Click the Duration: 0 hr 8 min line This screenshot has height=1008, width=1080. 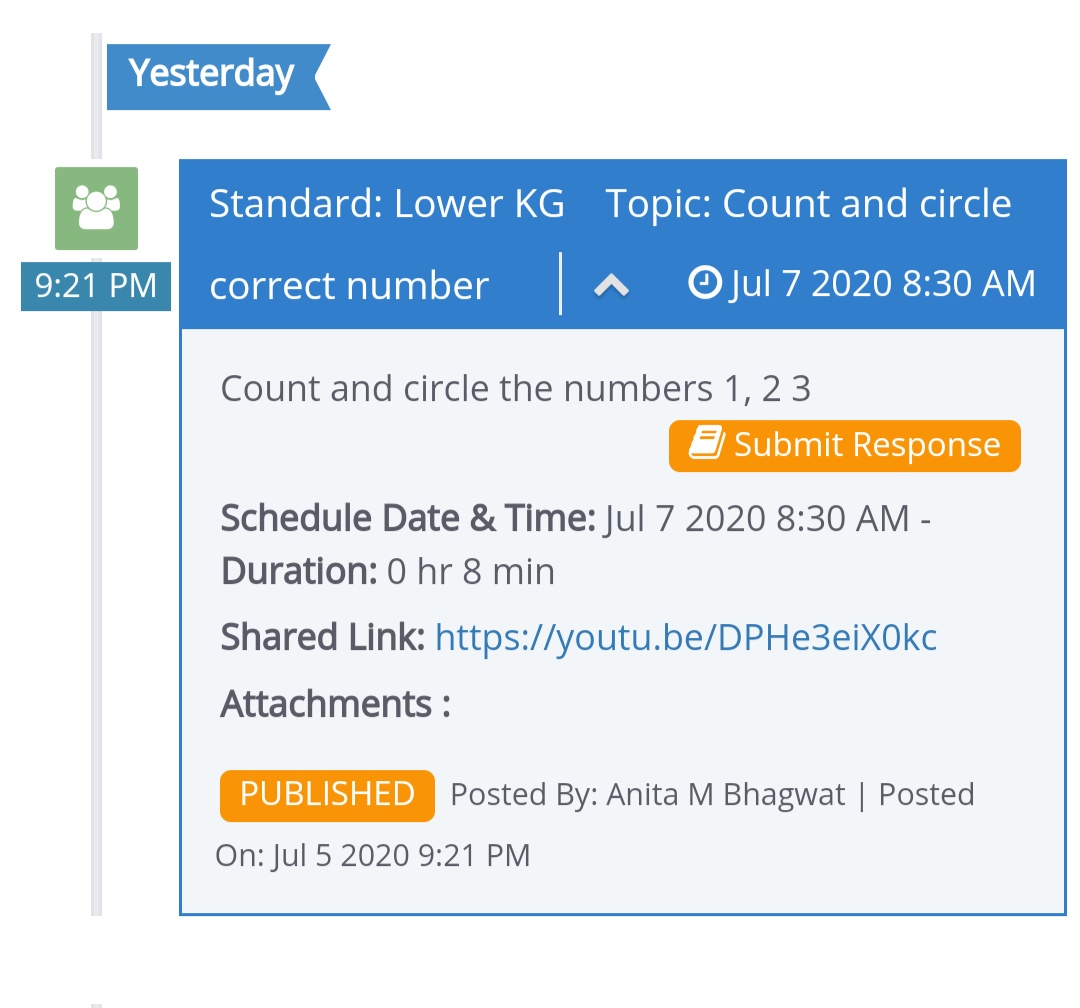pyautogui.click(x=388, y=571)
